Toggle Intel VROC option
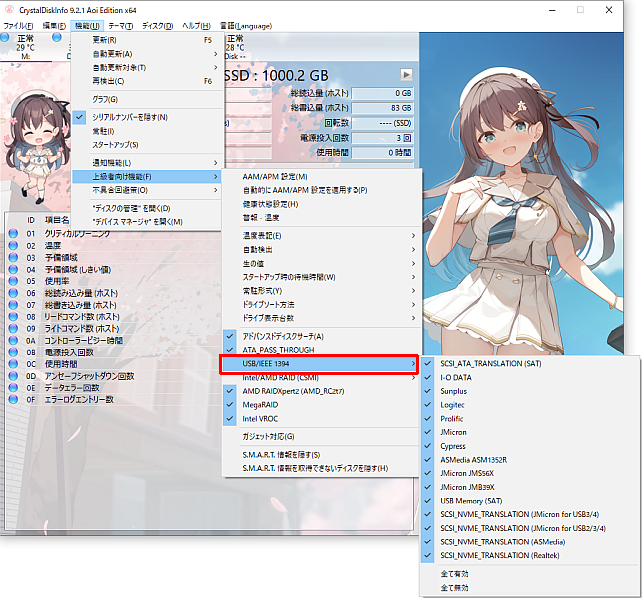Image resolution: width=642 pixels, height=598 pixels. tap(321, 418)
